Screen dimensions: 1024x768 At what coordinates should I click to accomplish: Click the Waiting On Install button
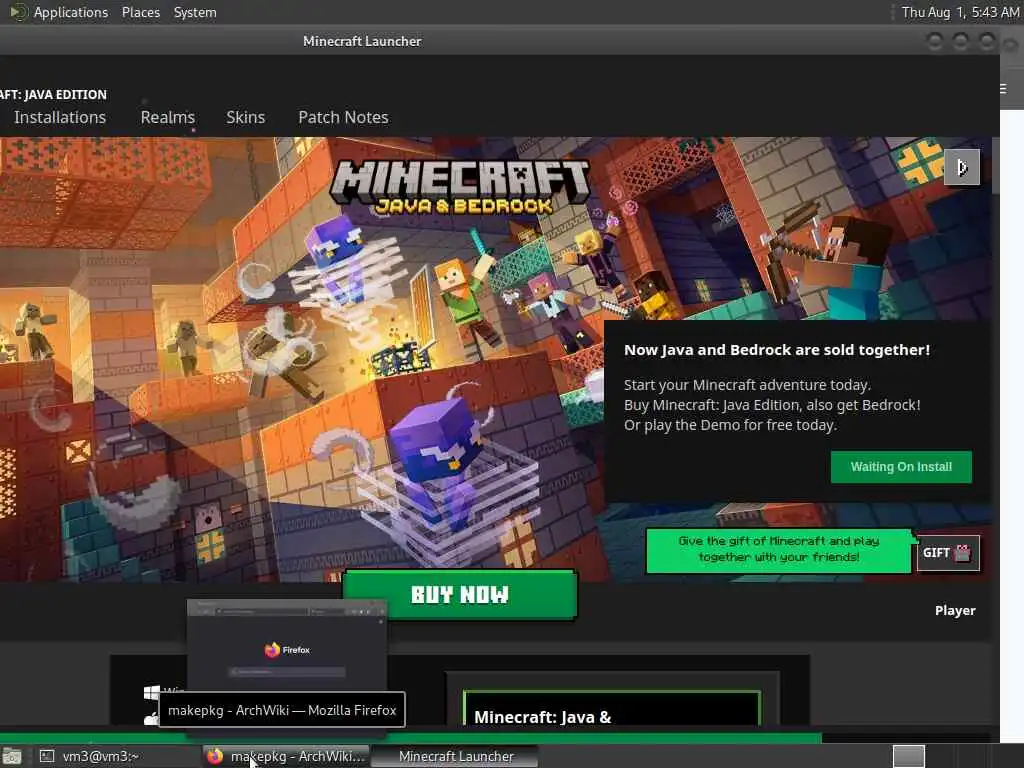point(901,467)
